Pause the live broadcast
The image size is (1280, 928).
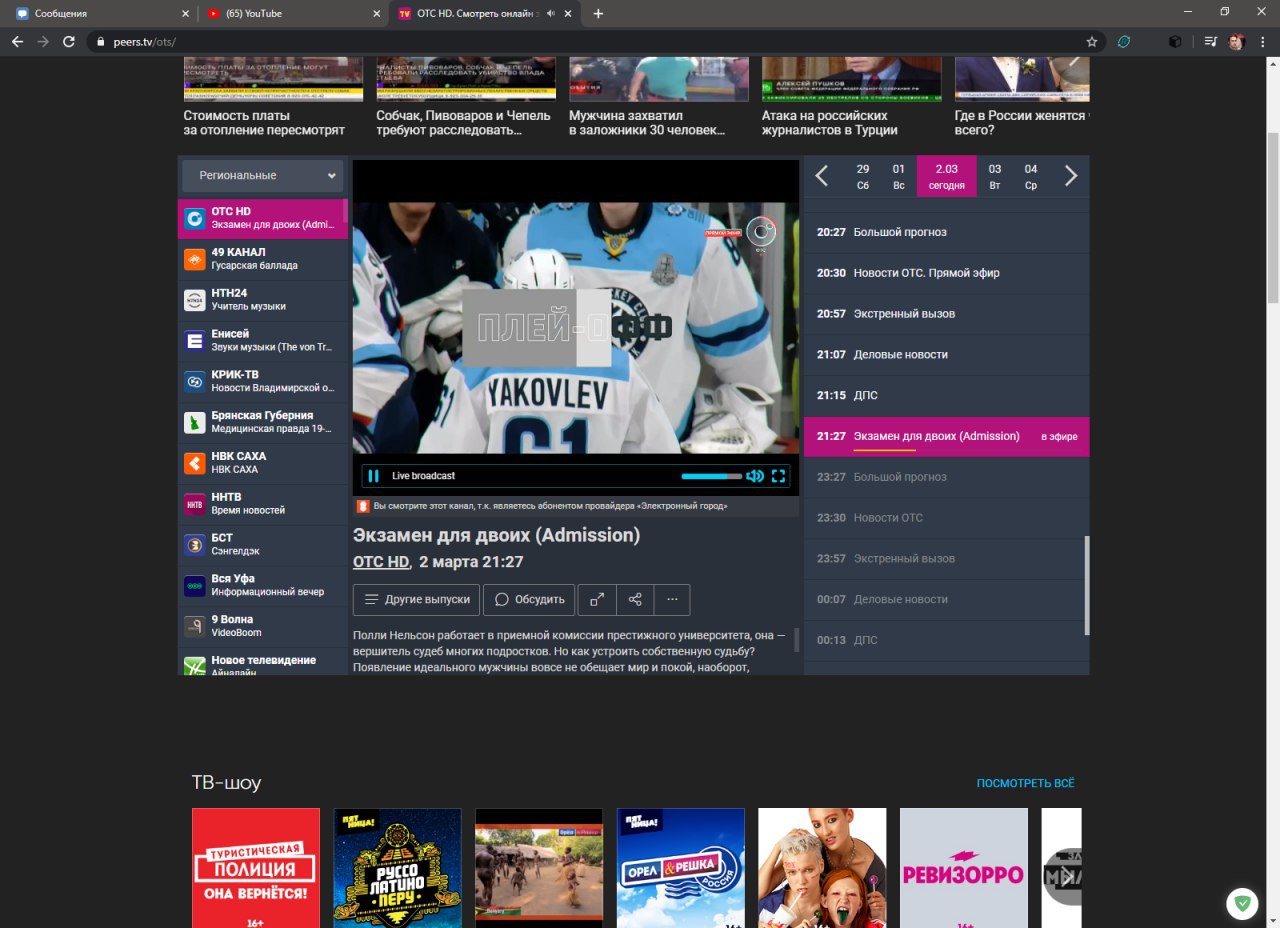[x=373, y=476]
